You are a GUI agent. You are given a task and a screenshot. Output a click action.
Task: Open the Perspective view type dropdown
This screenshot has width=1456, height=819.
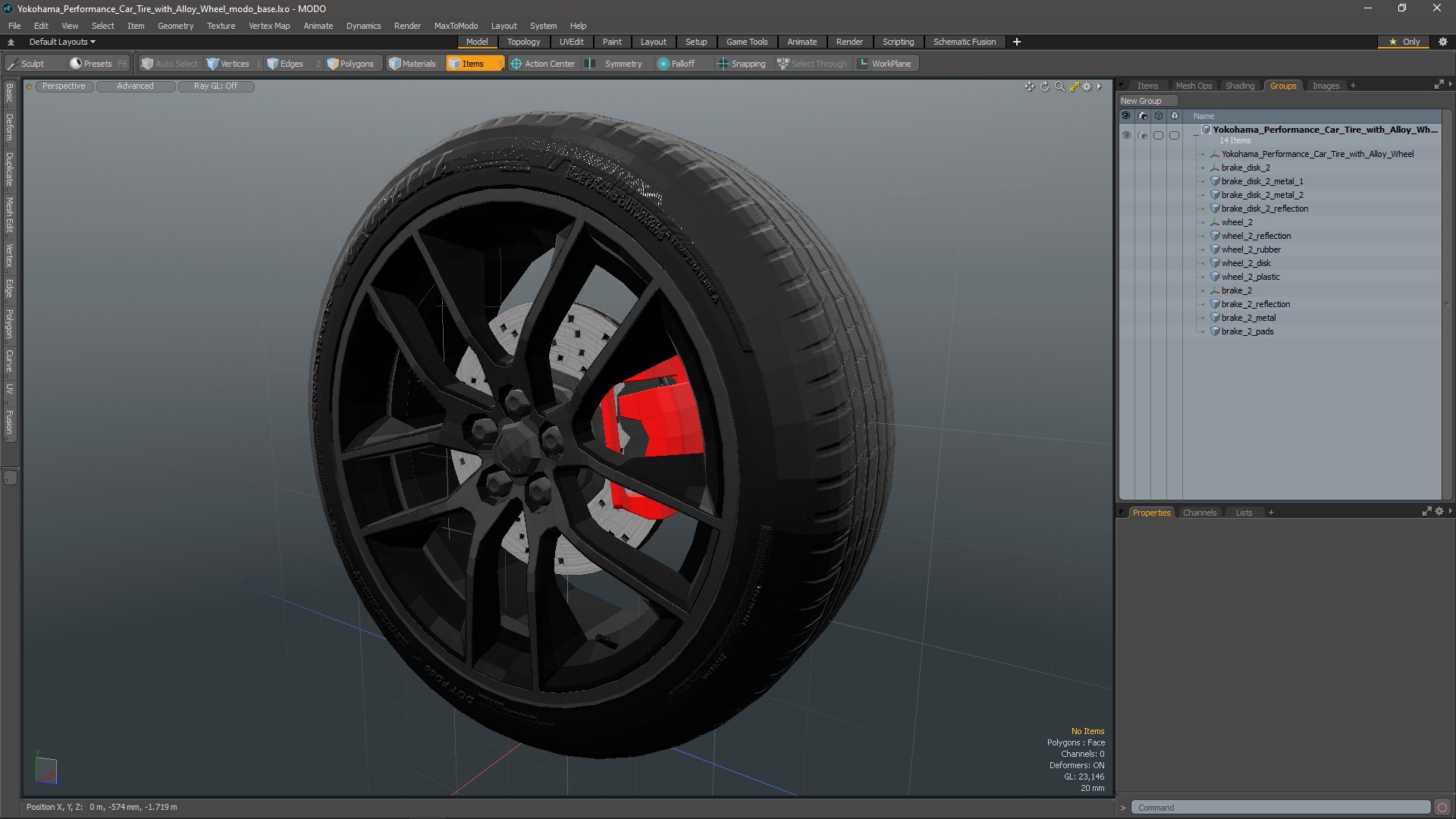(64, 86)
